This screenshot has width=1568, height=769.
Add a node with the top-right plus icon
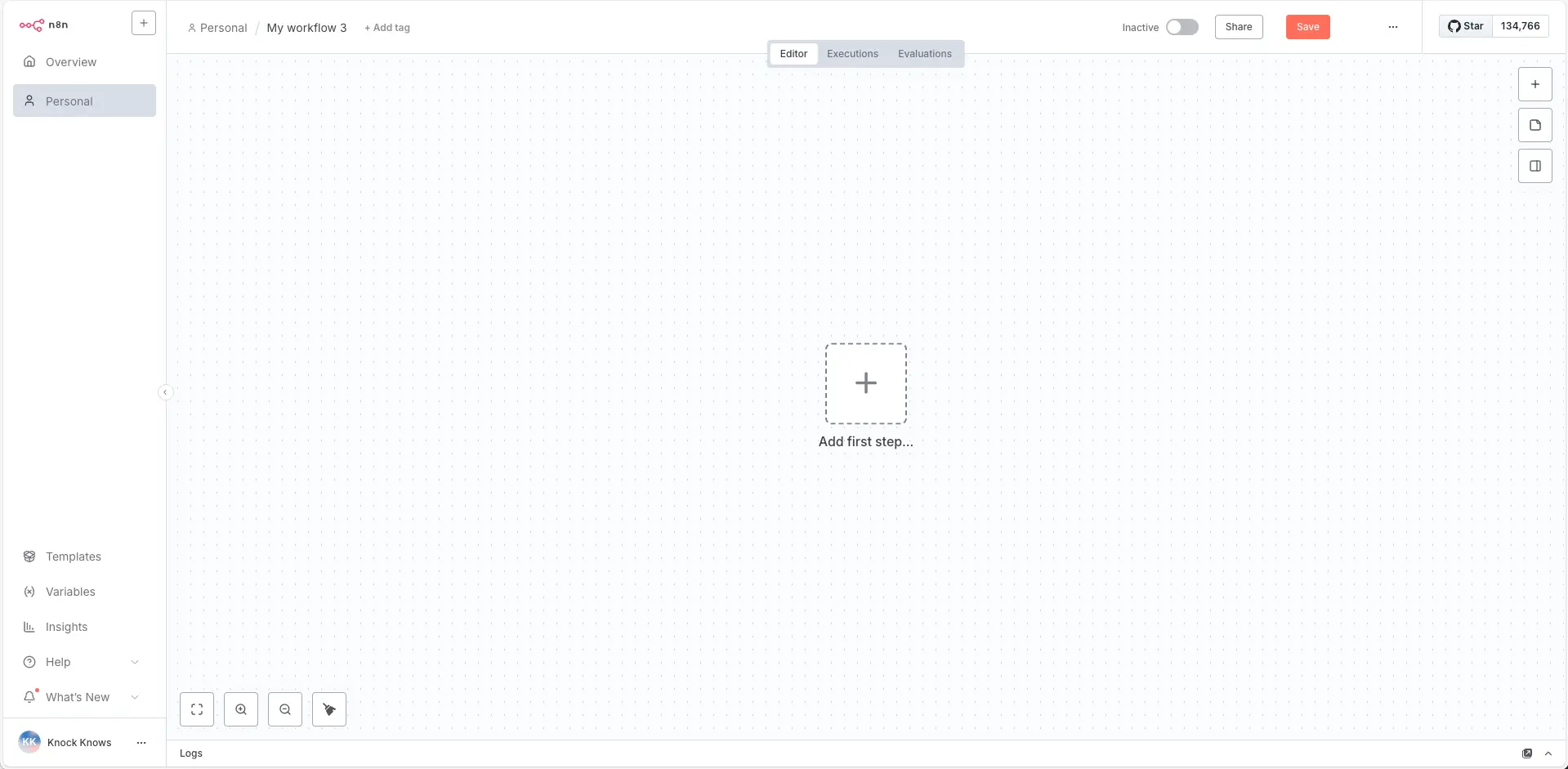pos(1534,83)
